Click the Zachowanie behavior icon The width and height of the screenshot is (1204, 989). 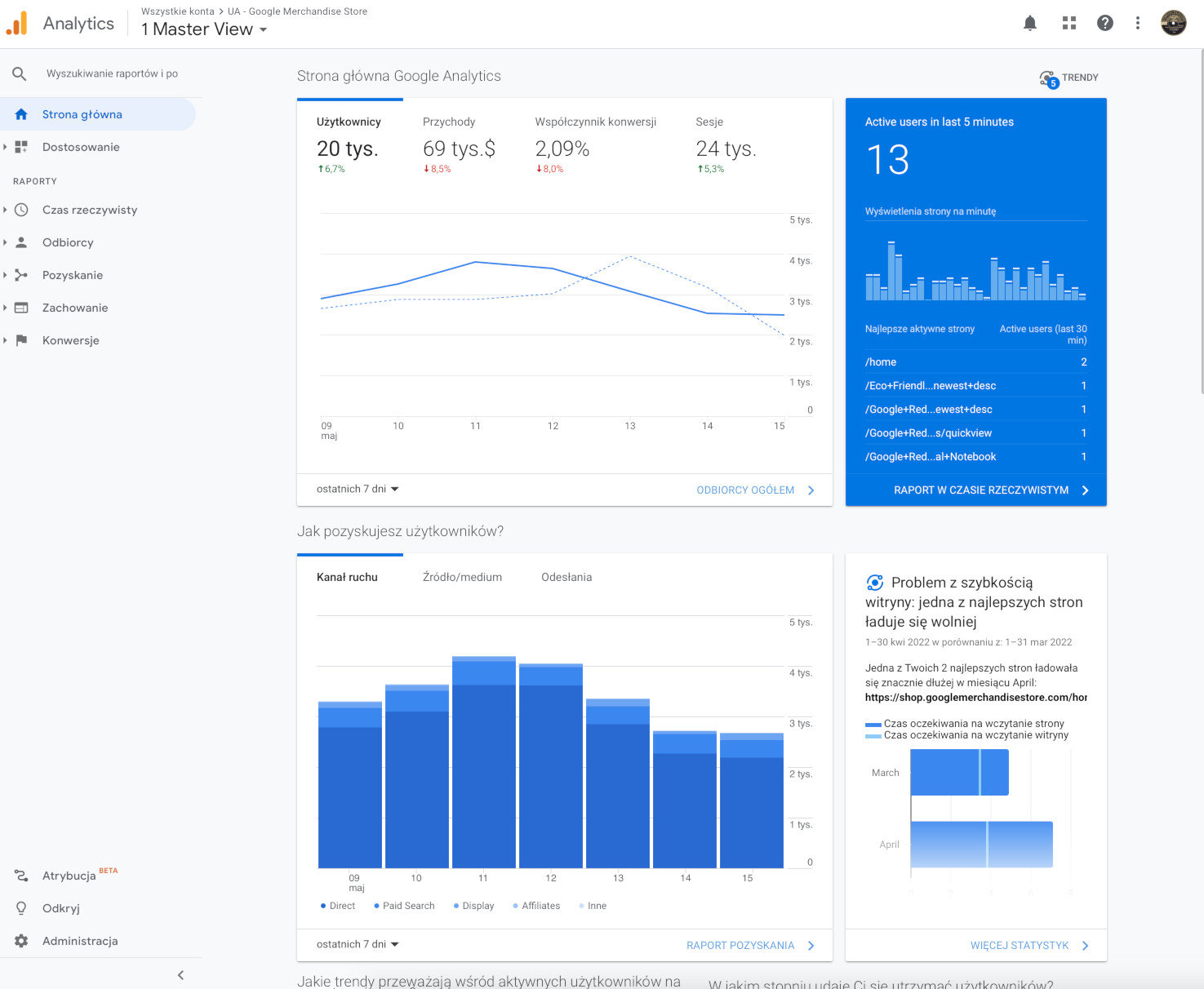(x=21, y=308)
